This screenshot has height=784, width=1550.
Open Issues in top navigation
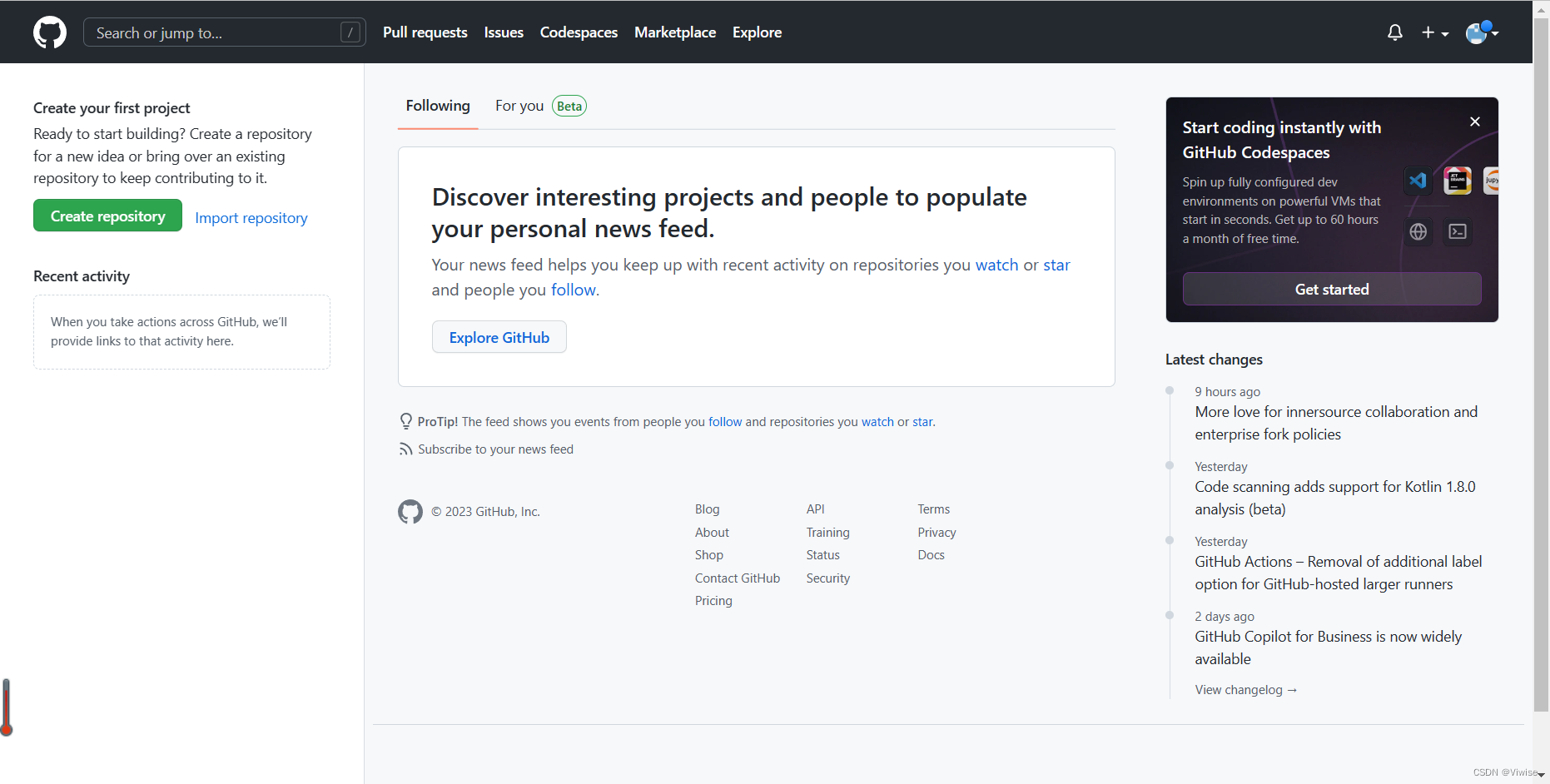(504, 32)
